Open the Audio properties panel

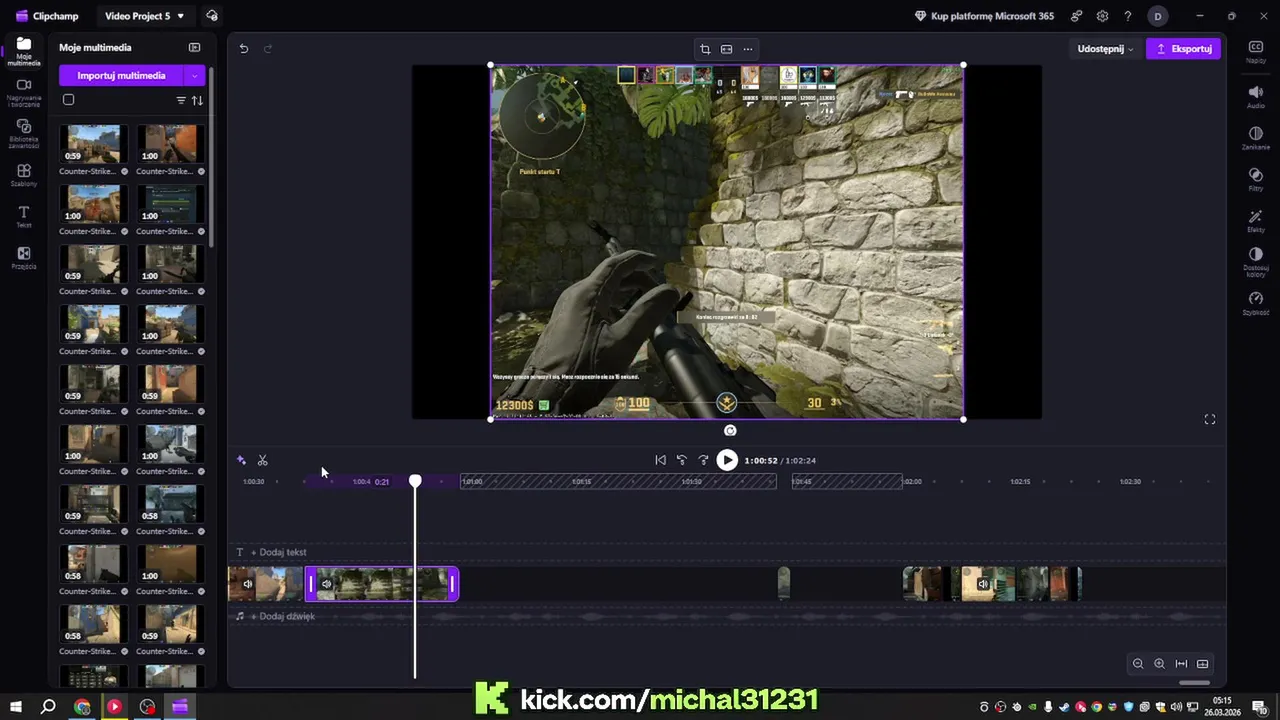pyautogui.click(x=1256, y=96)
